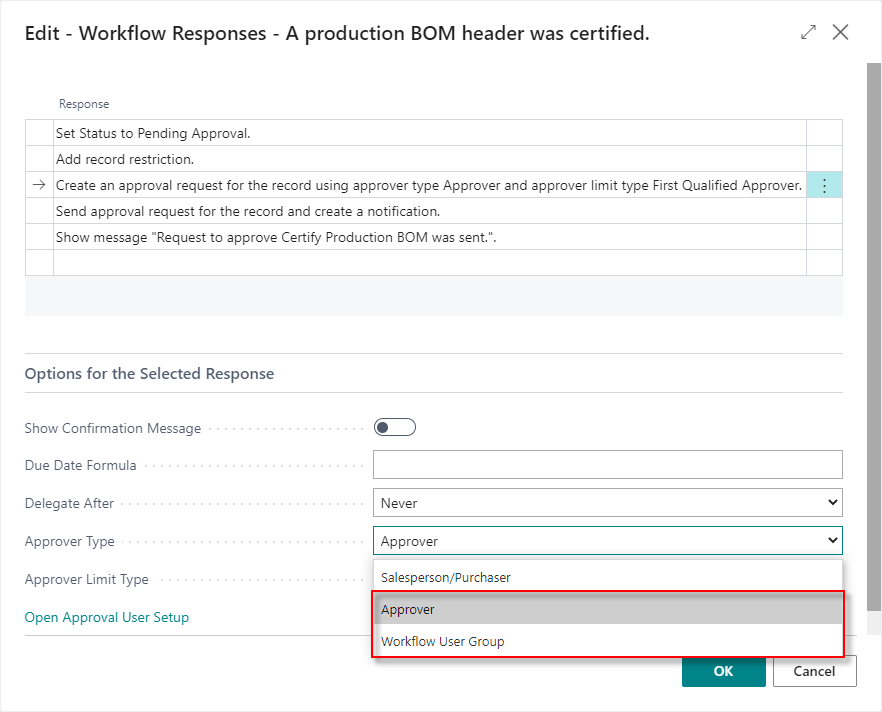Open Approval User Setup
The width and height of the screenshot is (882, 712).
pos(106,617)
